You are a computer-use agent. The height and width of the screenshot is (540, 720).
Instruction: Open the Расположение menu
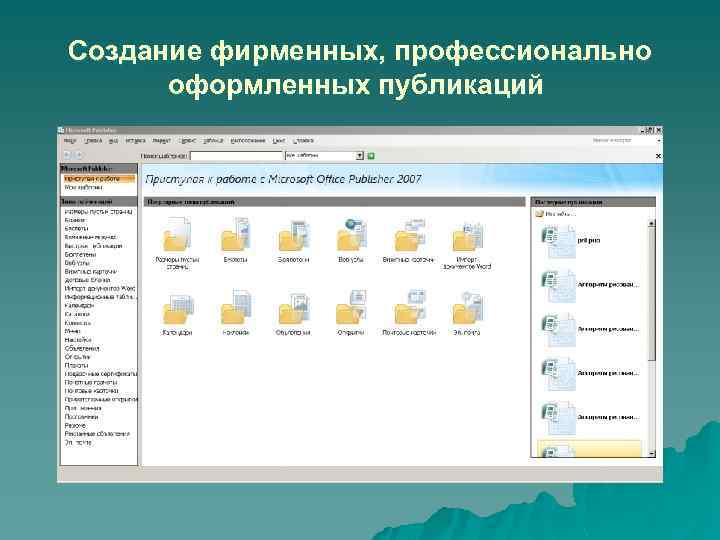[x=248, y=141]
